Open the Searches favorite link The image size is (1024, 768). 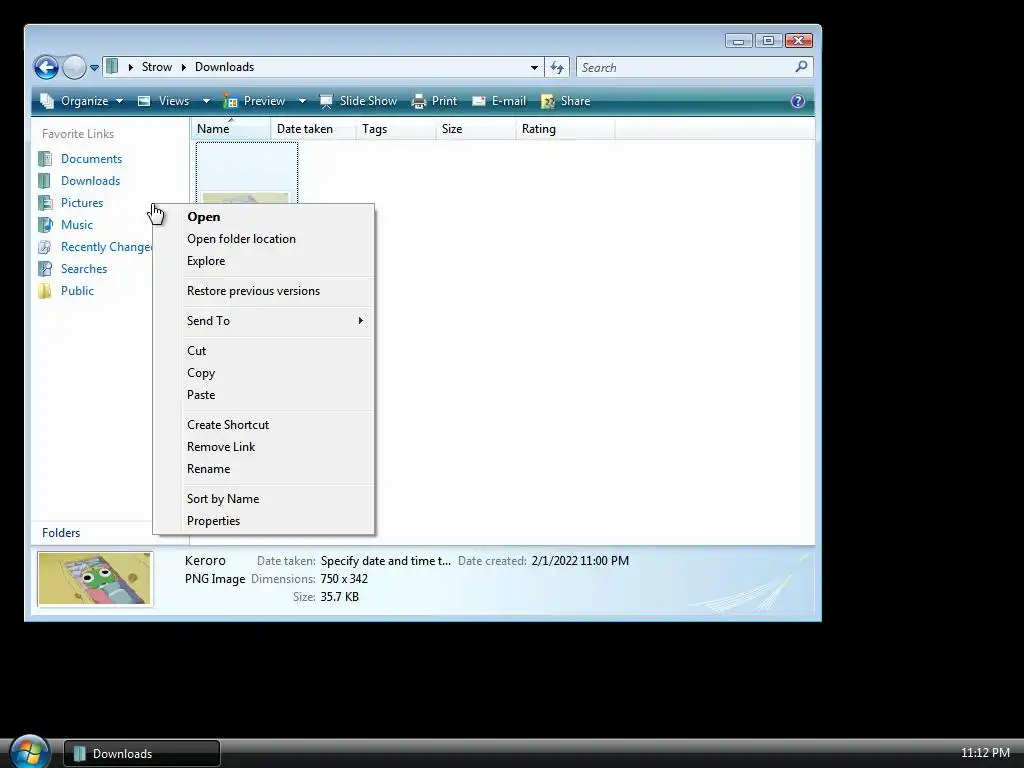pos(84,269)
